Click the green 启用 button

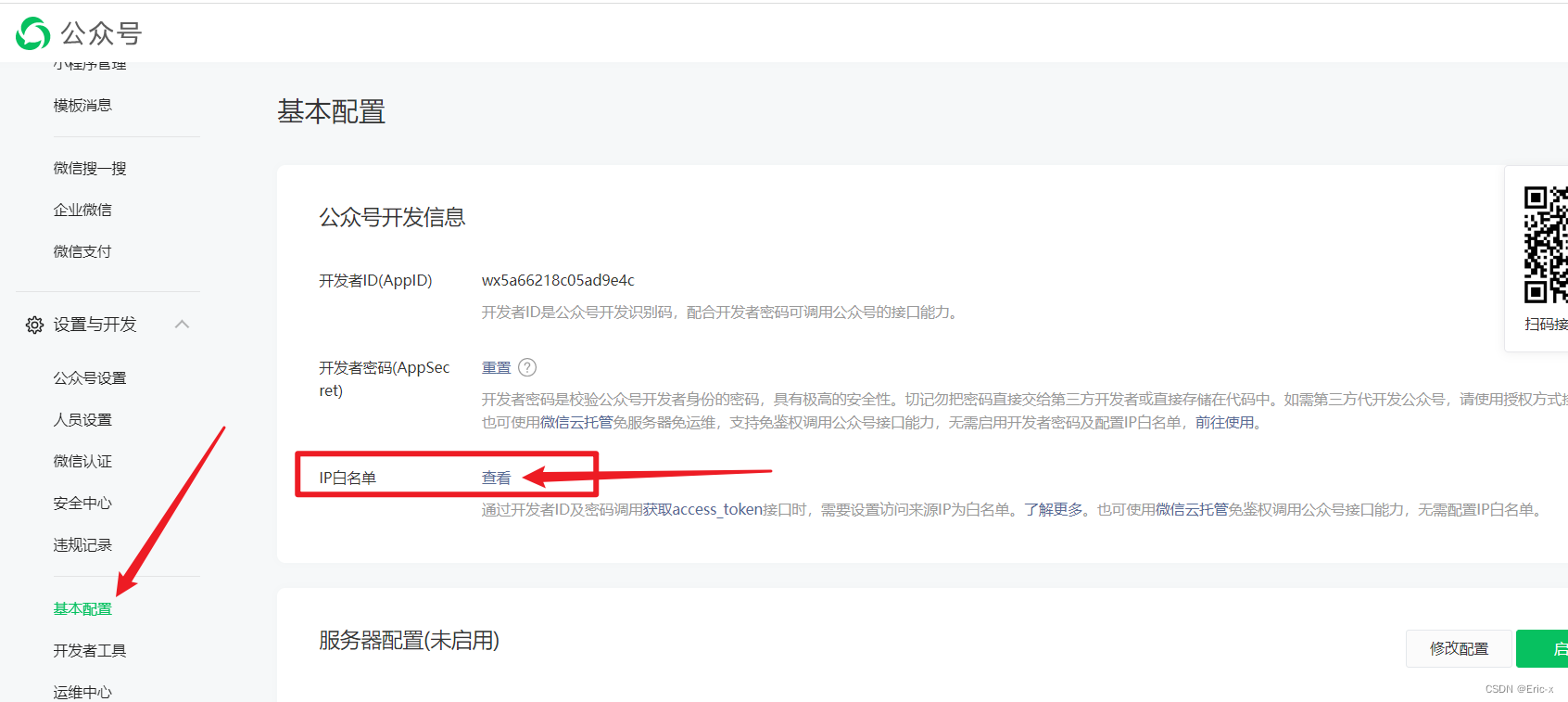pyautogui.click(x=1542, y=648)
